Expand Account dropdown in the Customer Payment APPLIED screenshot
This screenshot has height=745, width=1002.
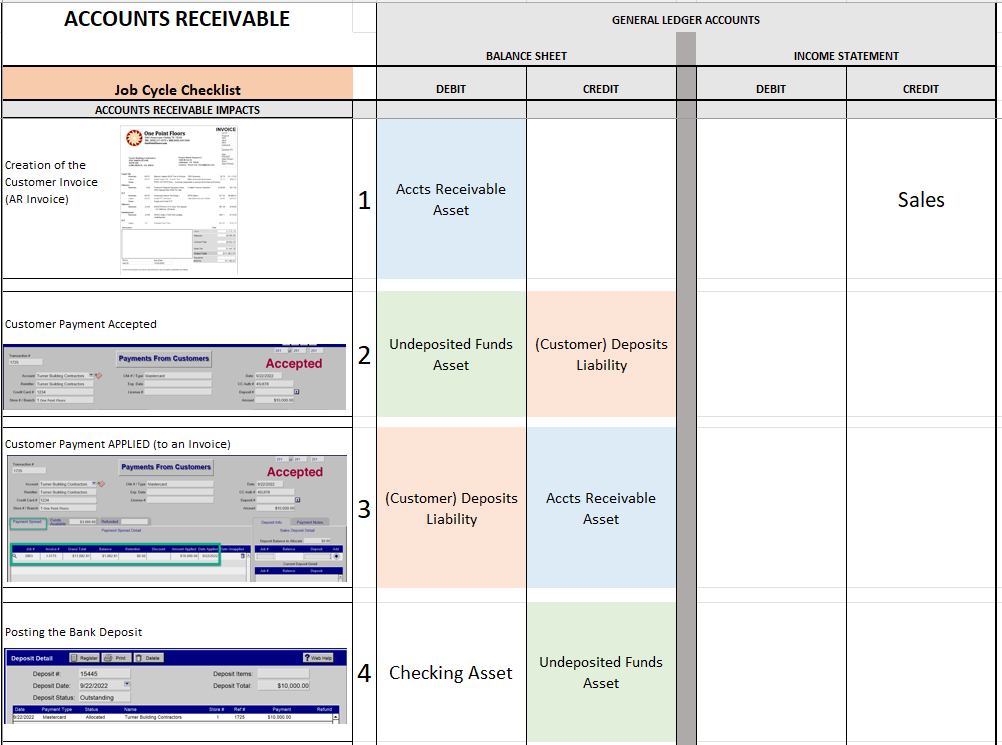[94, 484]
